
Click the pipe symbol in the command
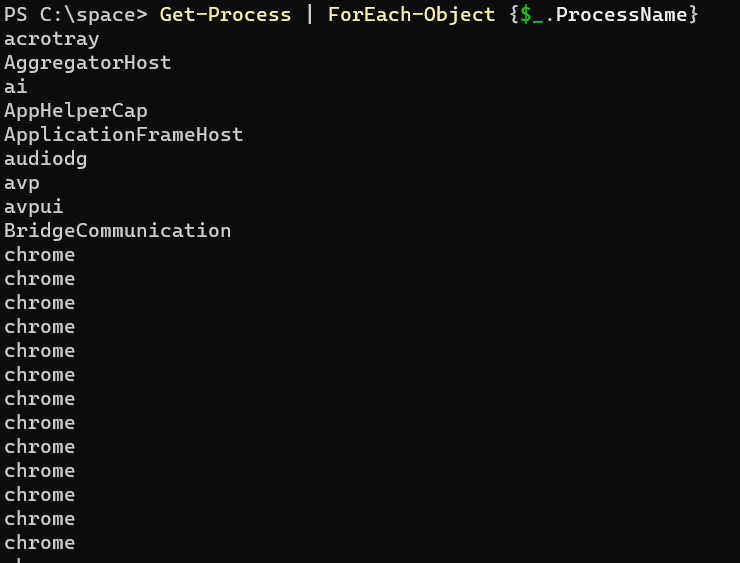point(310,15)
